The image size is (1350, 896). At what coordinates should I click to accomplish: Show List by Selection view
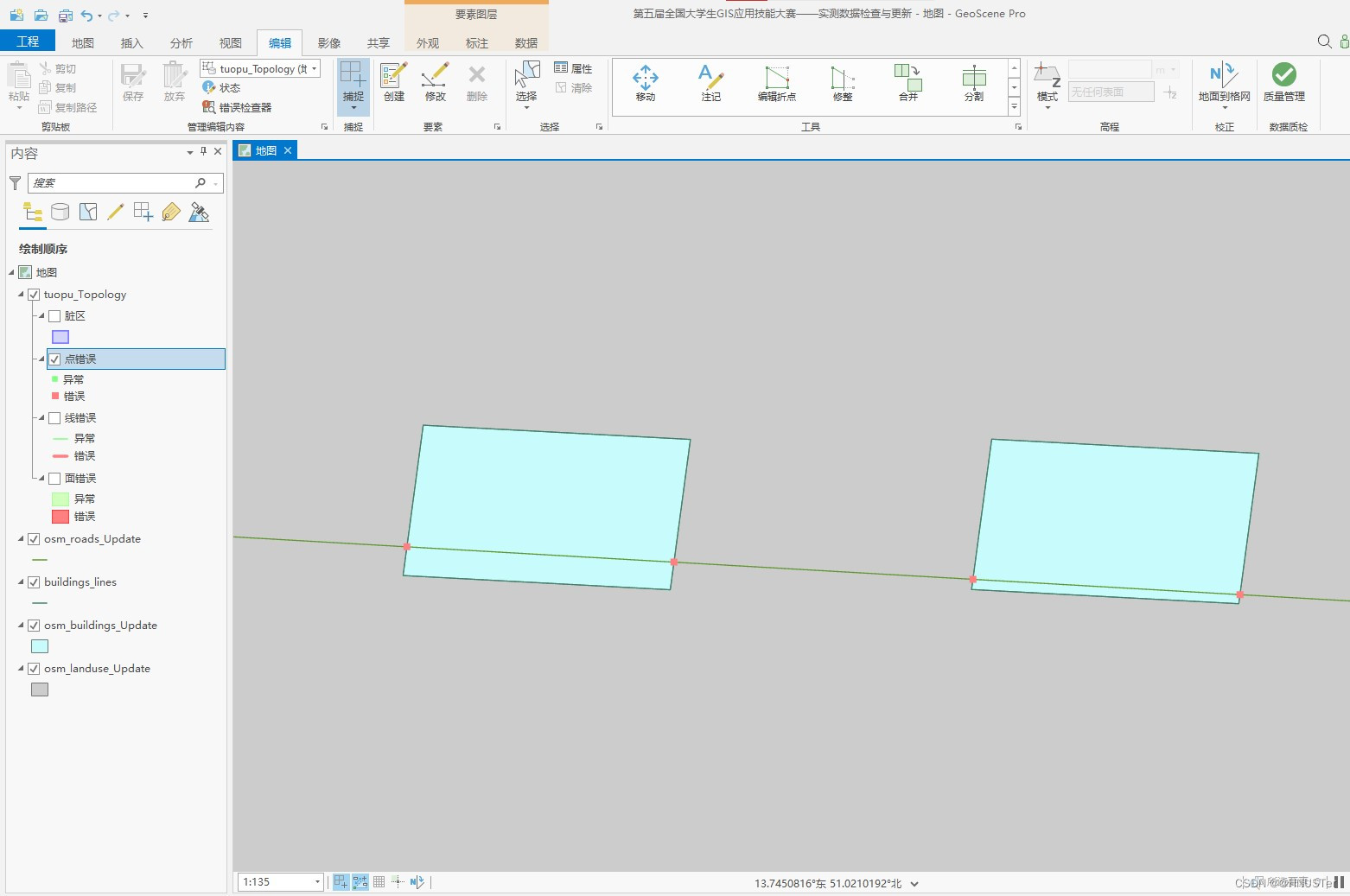(88, 213)
